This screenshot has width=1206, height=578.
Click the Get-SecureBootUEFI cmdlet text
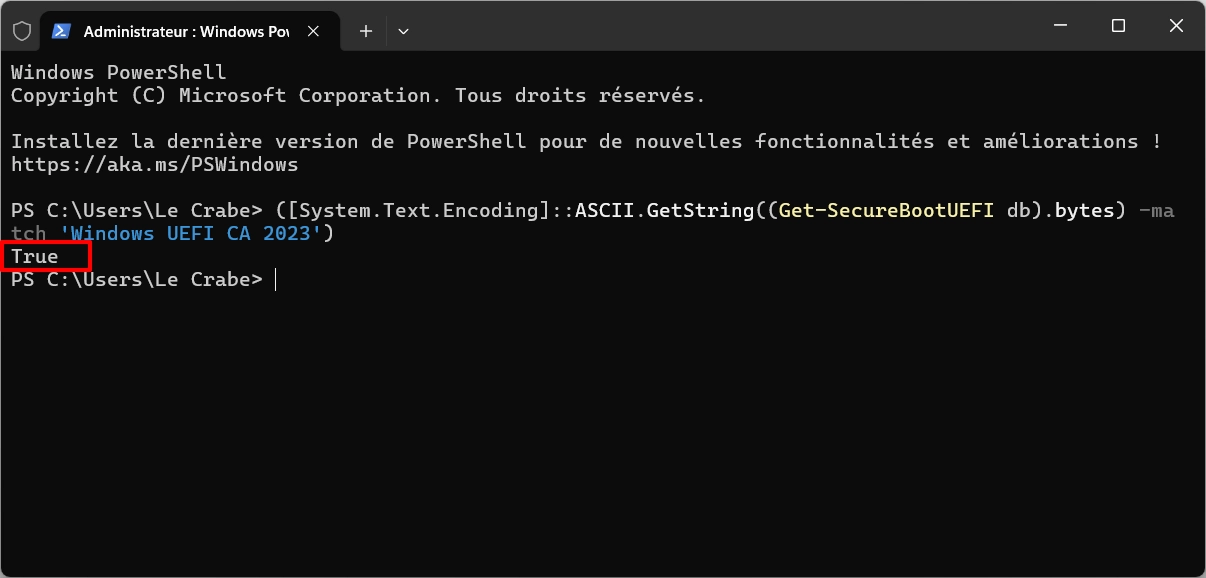[886, 211]
